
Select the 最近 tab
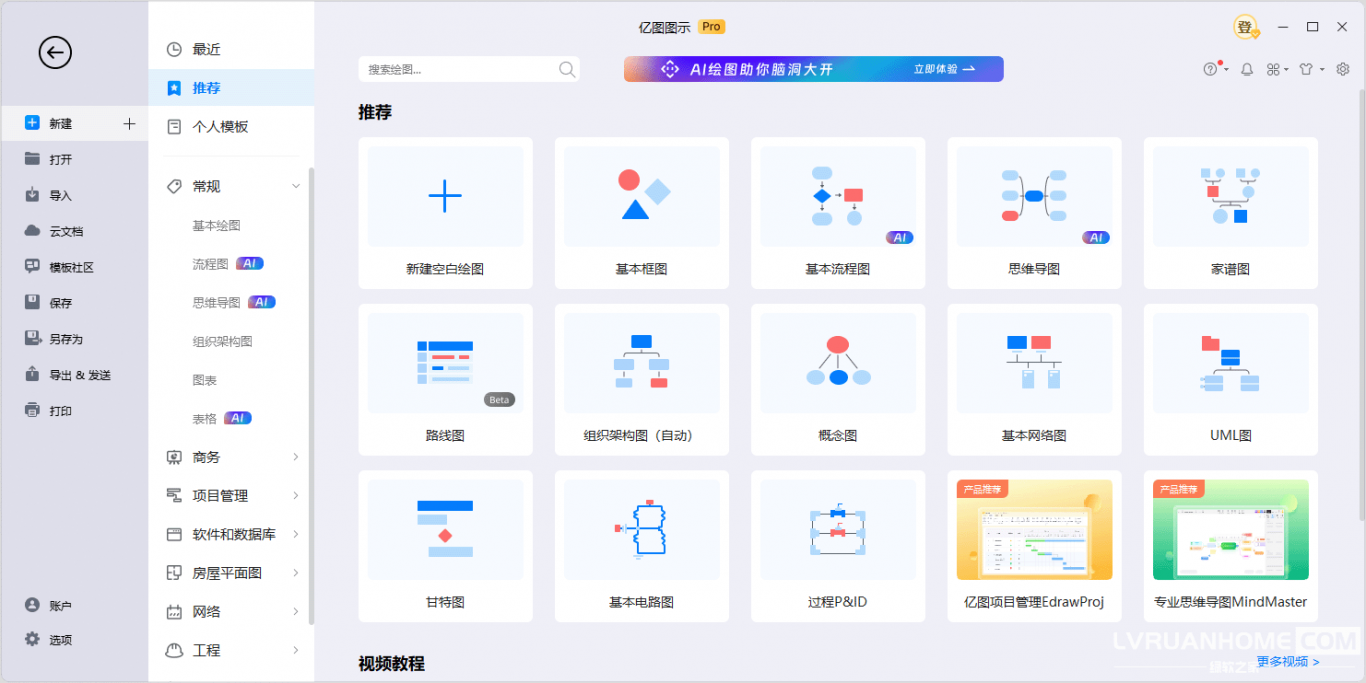pos(206,49)
